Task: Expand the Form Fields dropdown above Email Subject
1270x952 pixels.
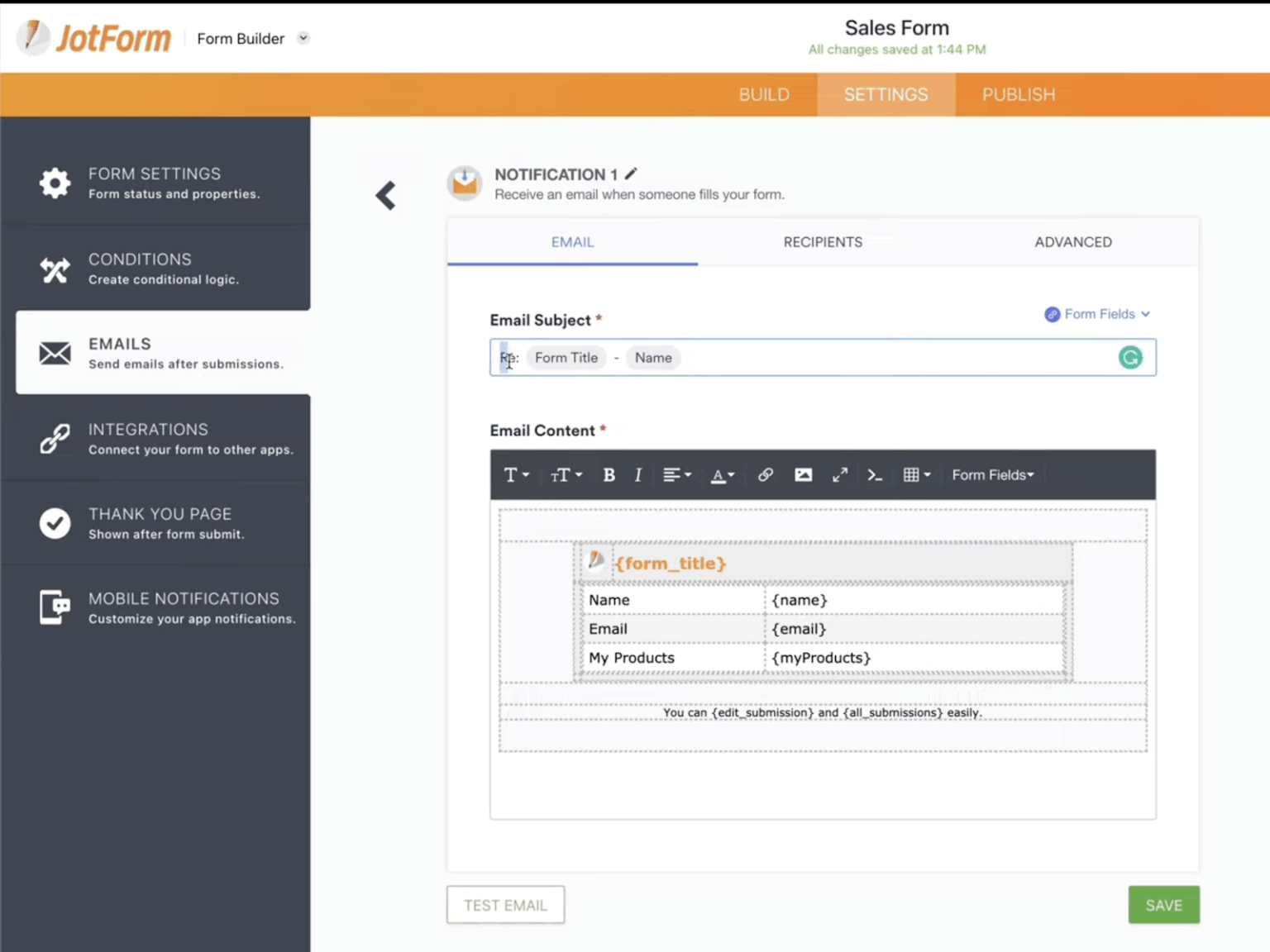Action: pos(1096,314)
